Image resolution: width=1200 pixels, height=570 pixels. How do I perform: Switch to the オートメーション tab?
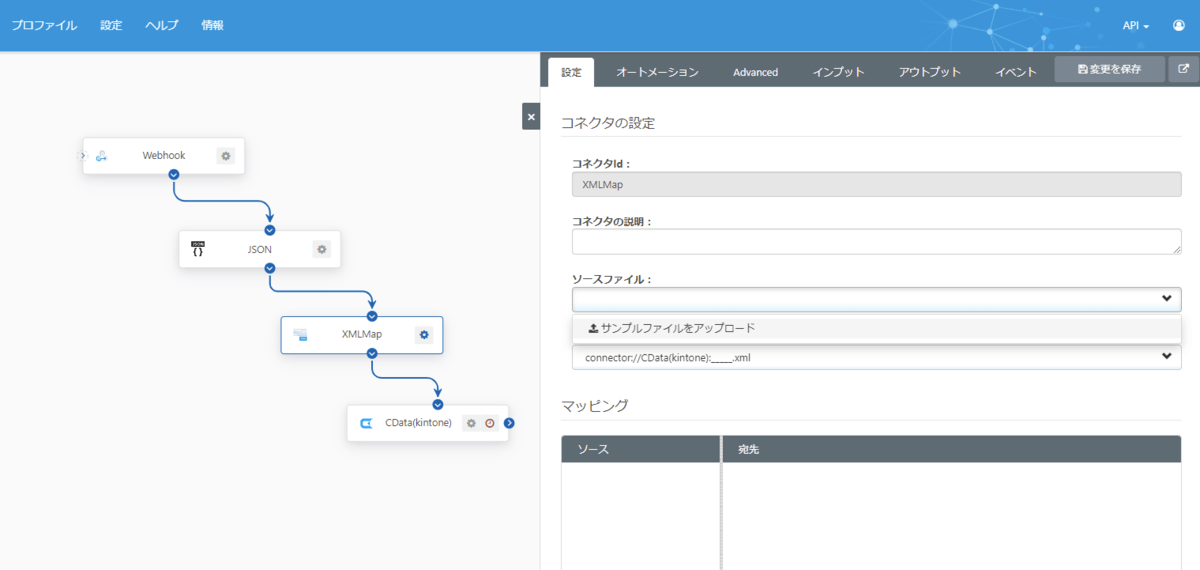pyautogui.click(x=657, y=72)
